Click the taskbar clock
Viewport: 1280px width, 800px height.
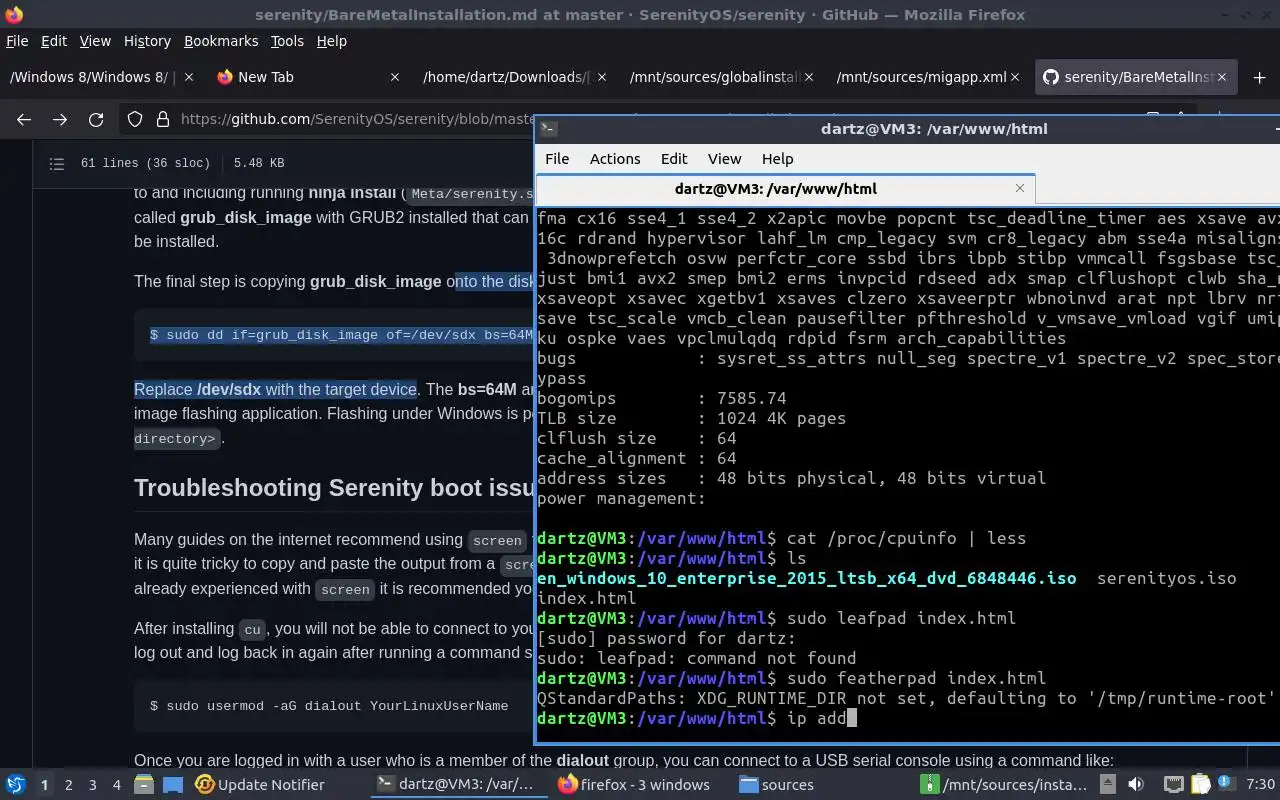tap(1259, 785)
